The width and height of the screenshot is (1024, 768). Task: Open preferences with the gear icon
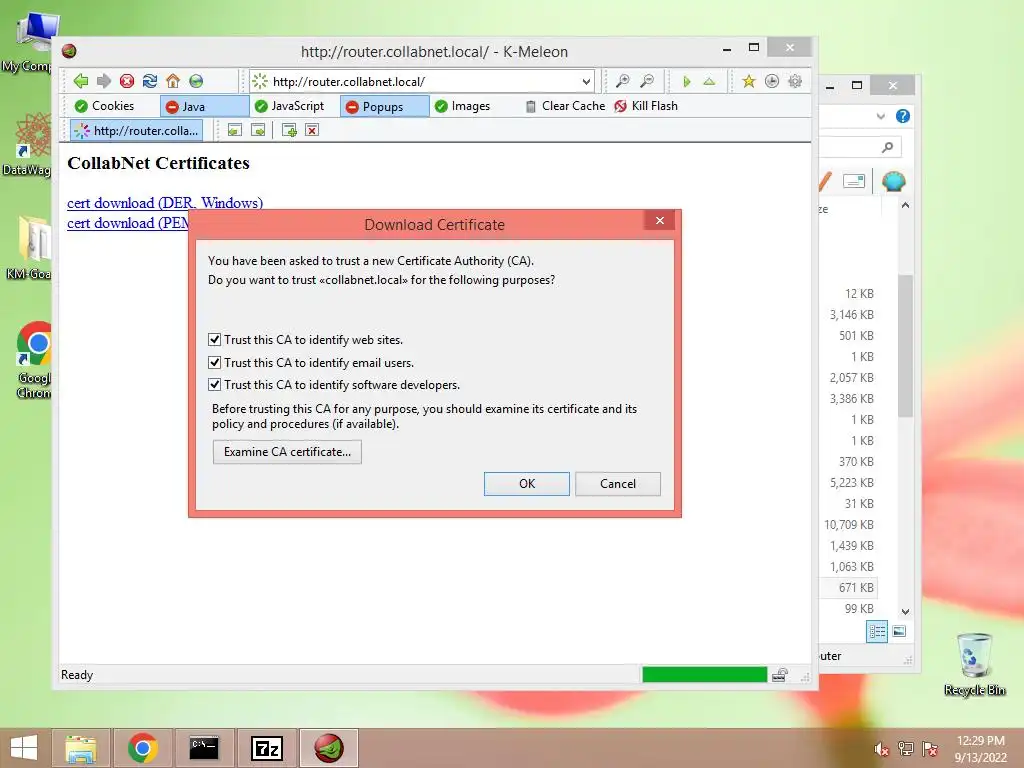(795, 81)
